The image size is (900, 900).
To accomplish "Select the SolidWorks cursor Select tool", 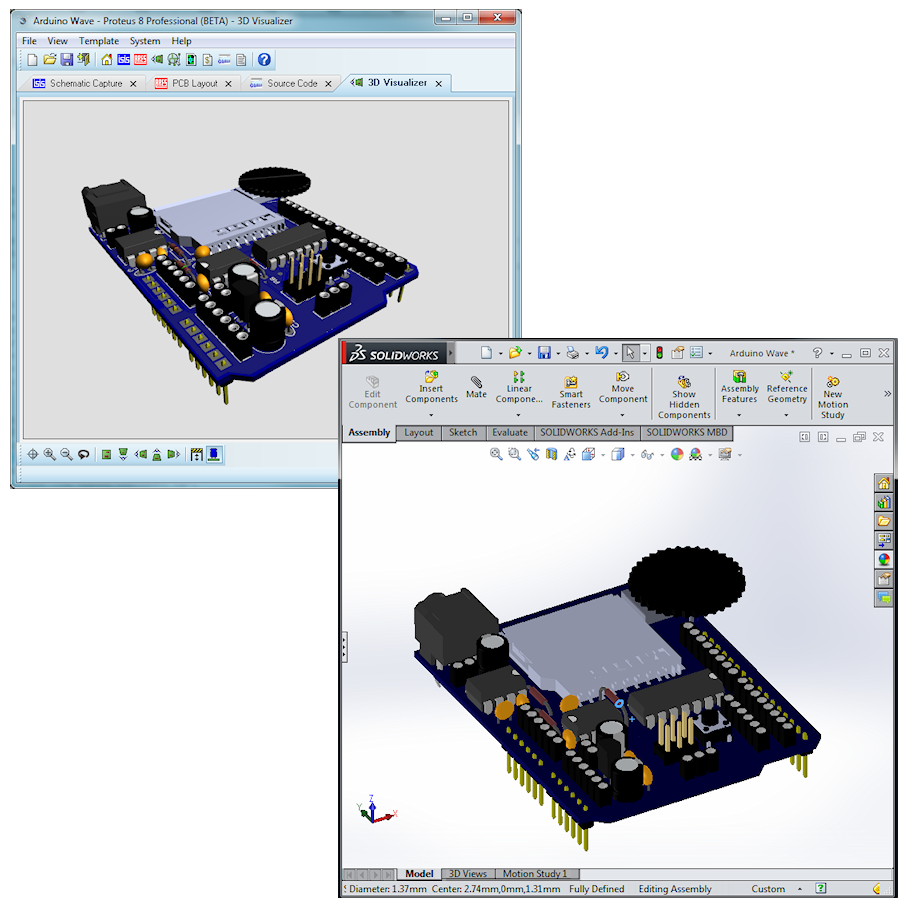I will tap(630, 352).
